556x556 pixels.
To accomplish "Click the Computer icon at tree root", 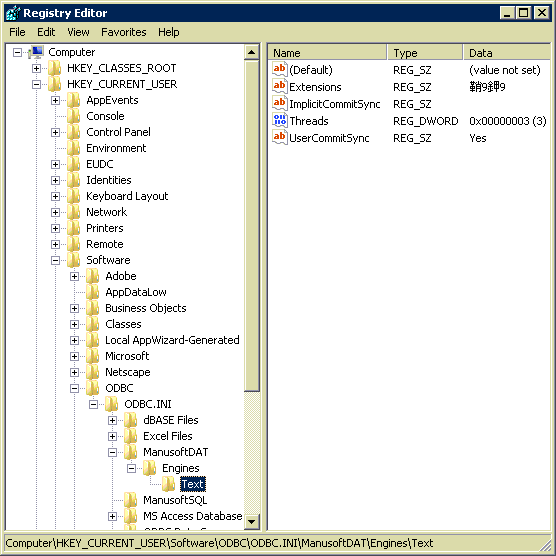I will coord(36,52).
